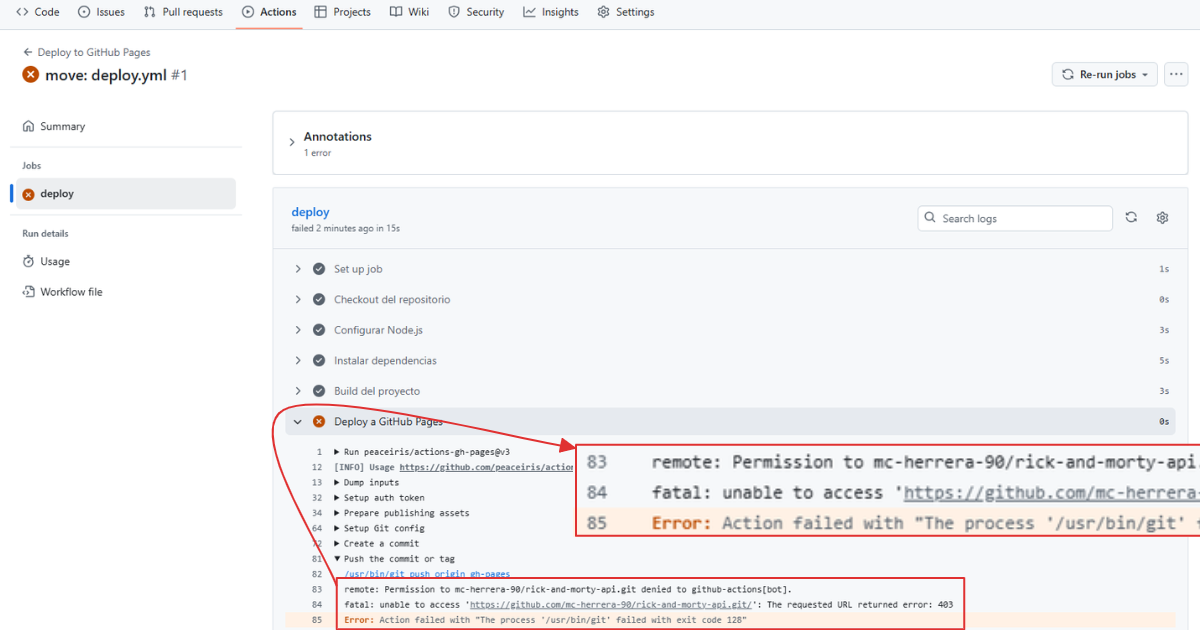Select the failed deploy job in sidebar
This screenshot has width=1200, height=630.
point(57,194)
